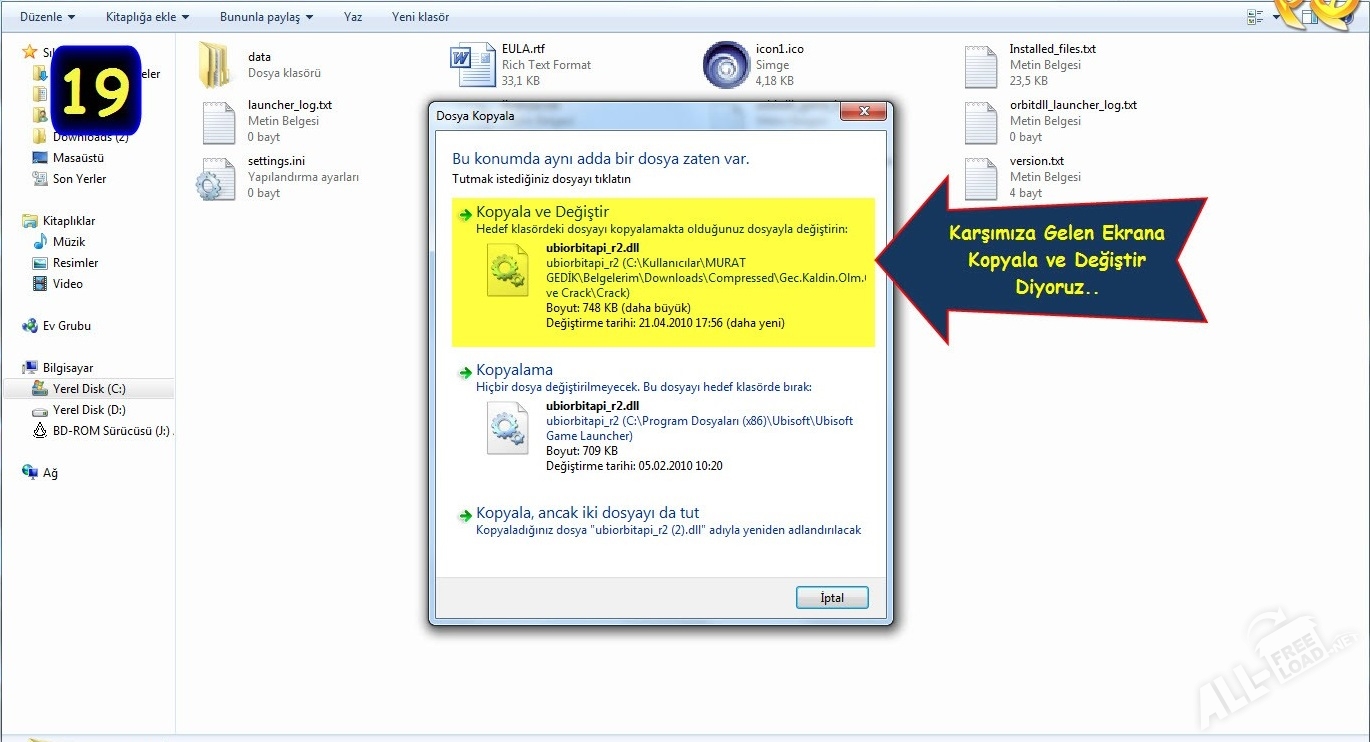Click Yeni klasör in the toolbar

click(x=419, y=17)
